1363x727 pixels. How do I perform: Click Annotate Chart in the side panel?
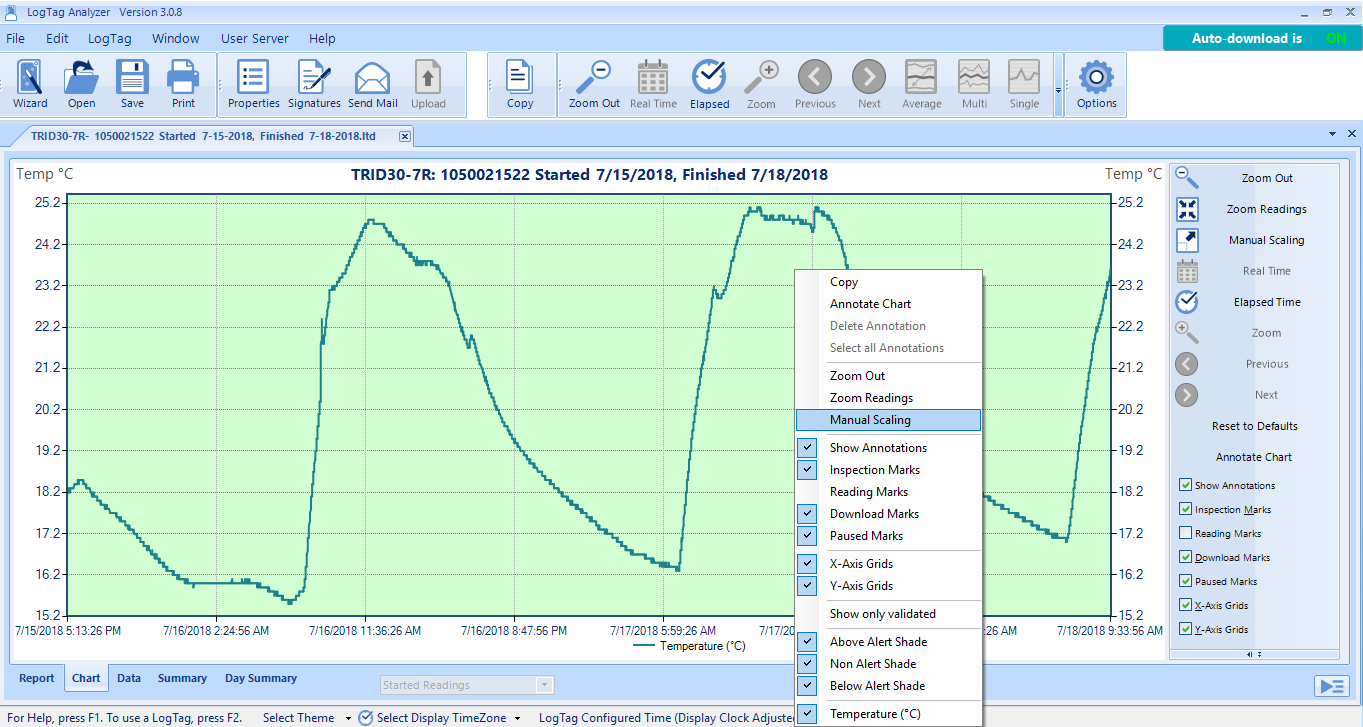1253,457
